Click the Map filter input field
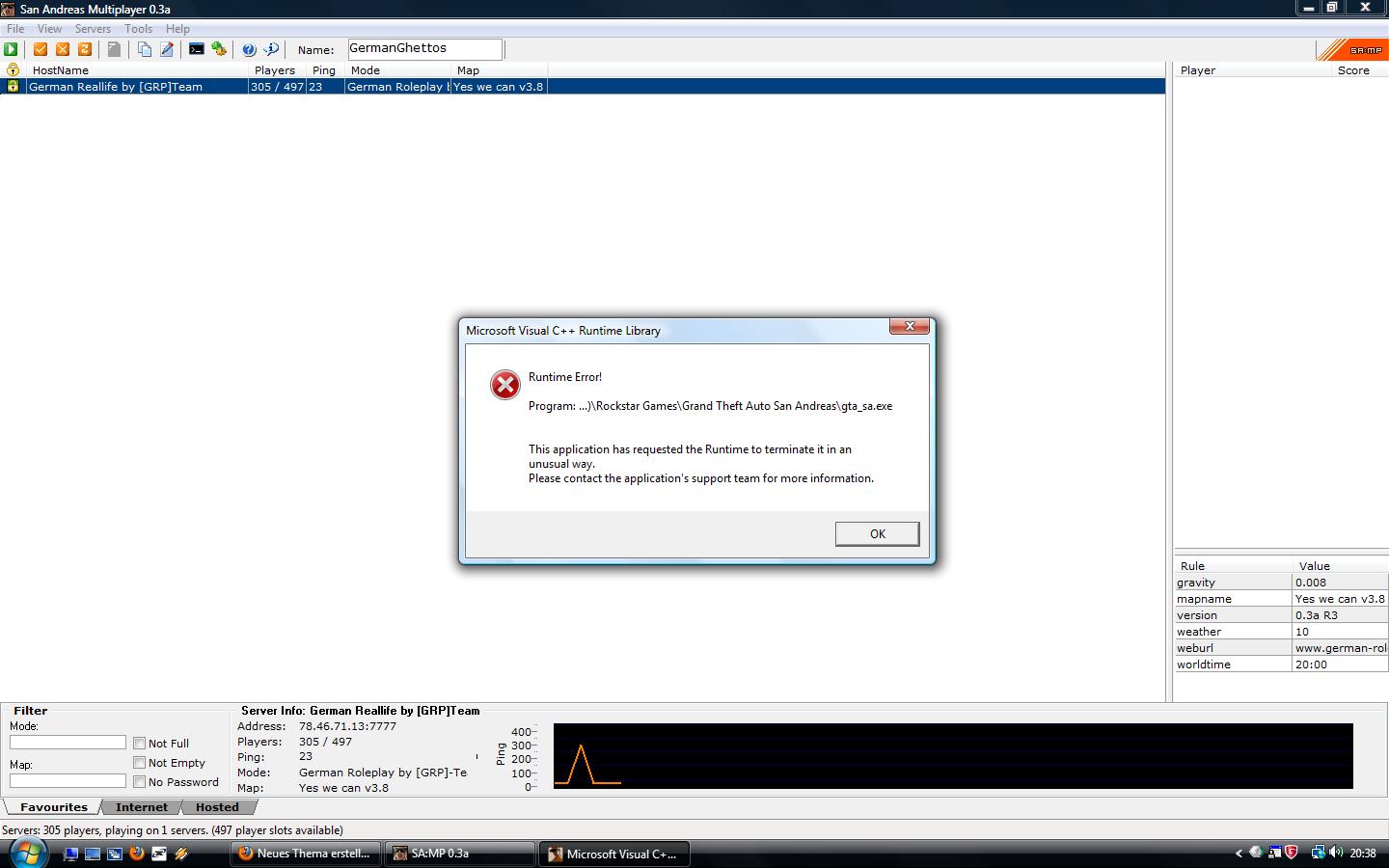Viewport: 1389px width, 868px height. (68, 781)
